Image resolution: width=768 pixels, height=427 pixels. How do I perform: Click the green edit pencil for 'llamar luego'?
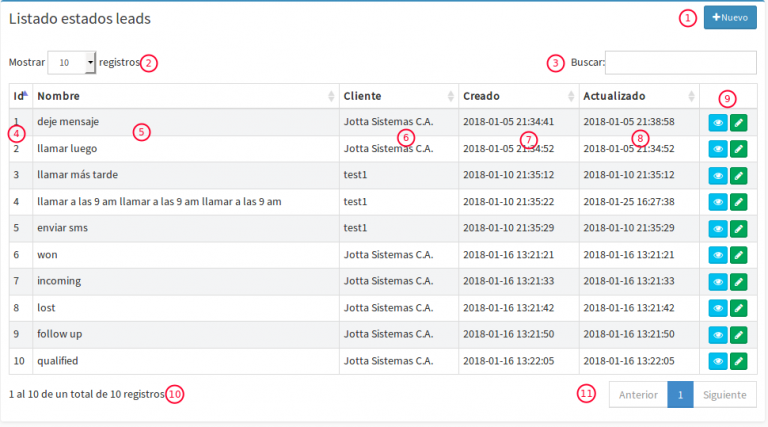coord(739,149)
